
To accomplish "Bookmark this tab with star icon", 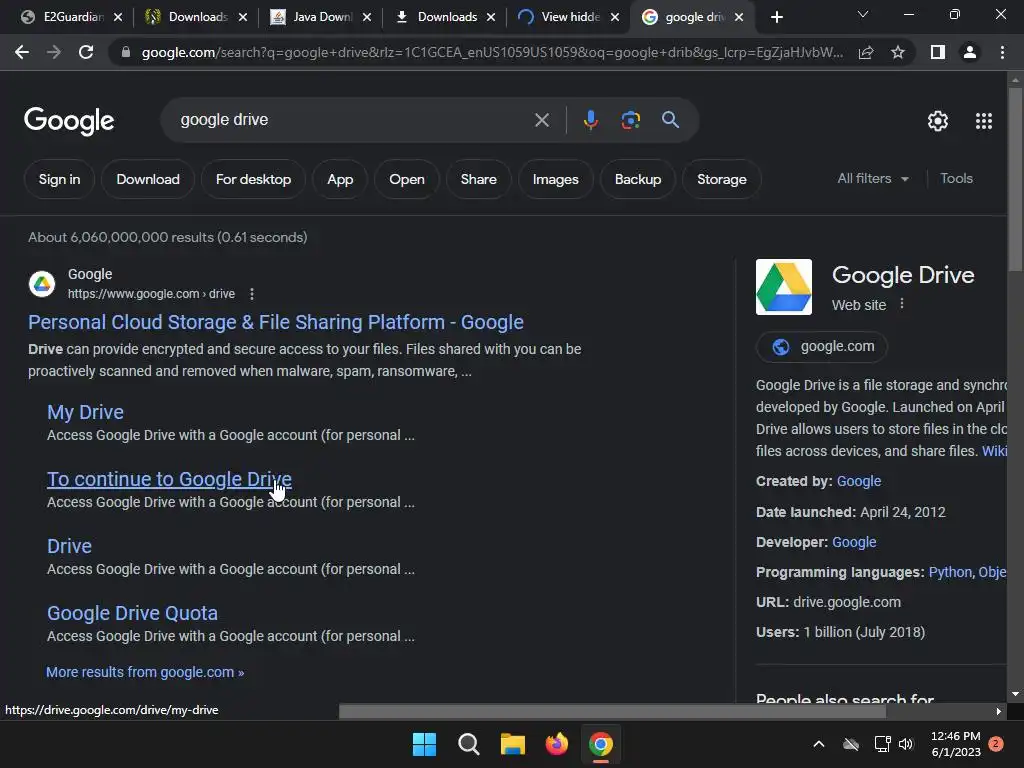I will pos(898,52).
